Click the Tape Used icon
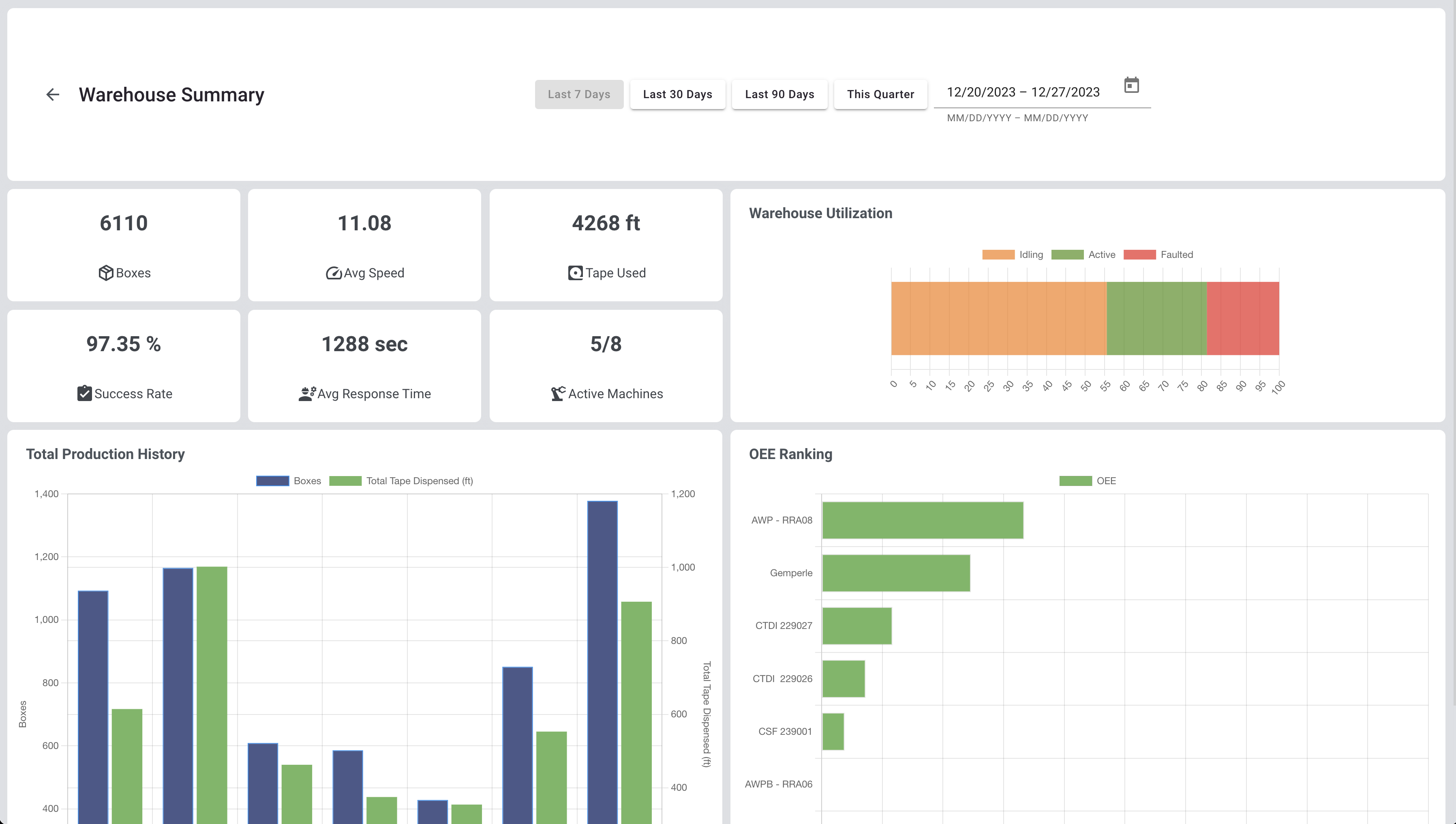The width and height of the screenshot is (1456, 824). pos(575,273)
